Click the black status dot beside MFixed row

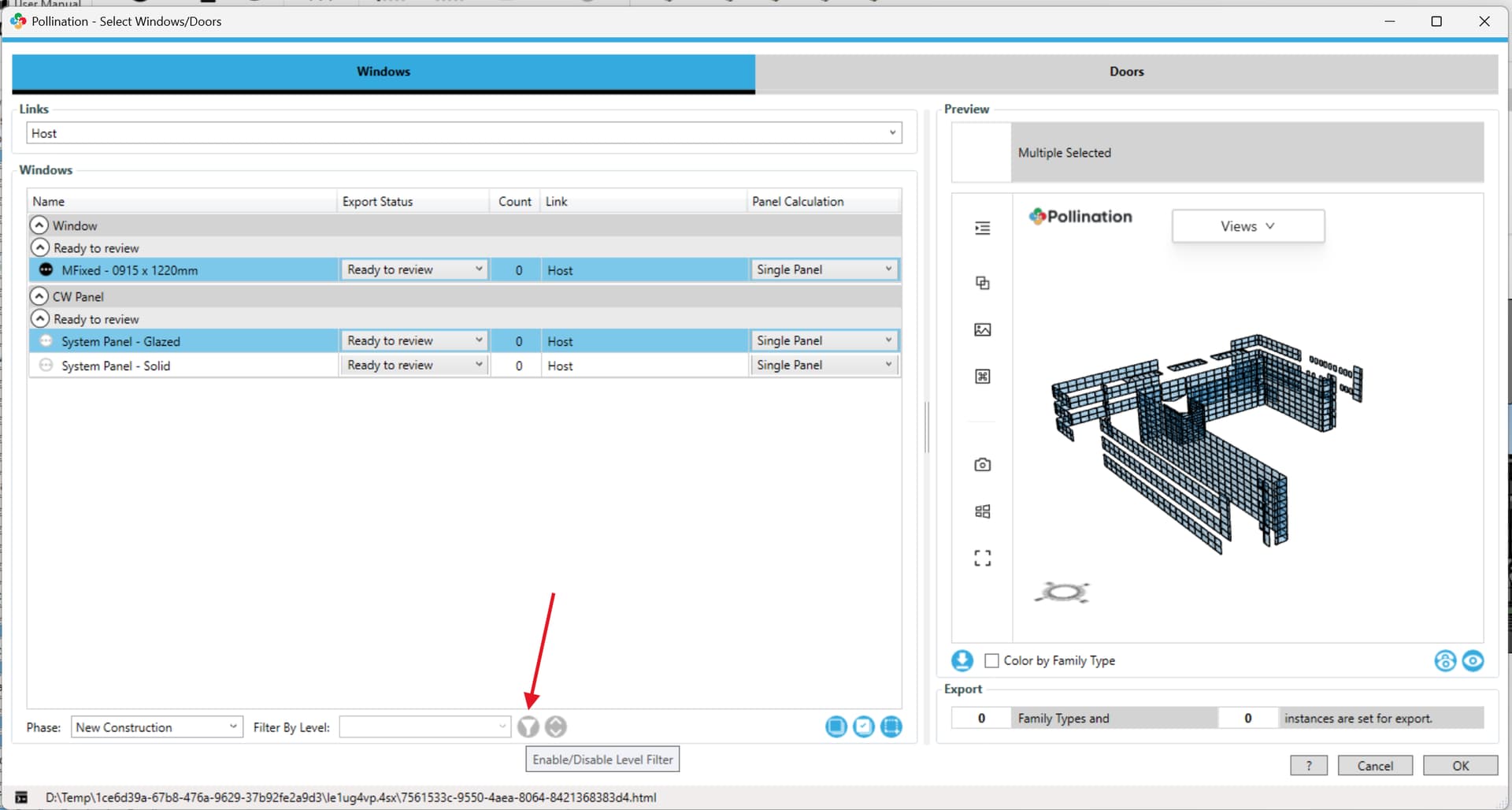(46, 269)
